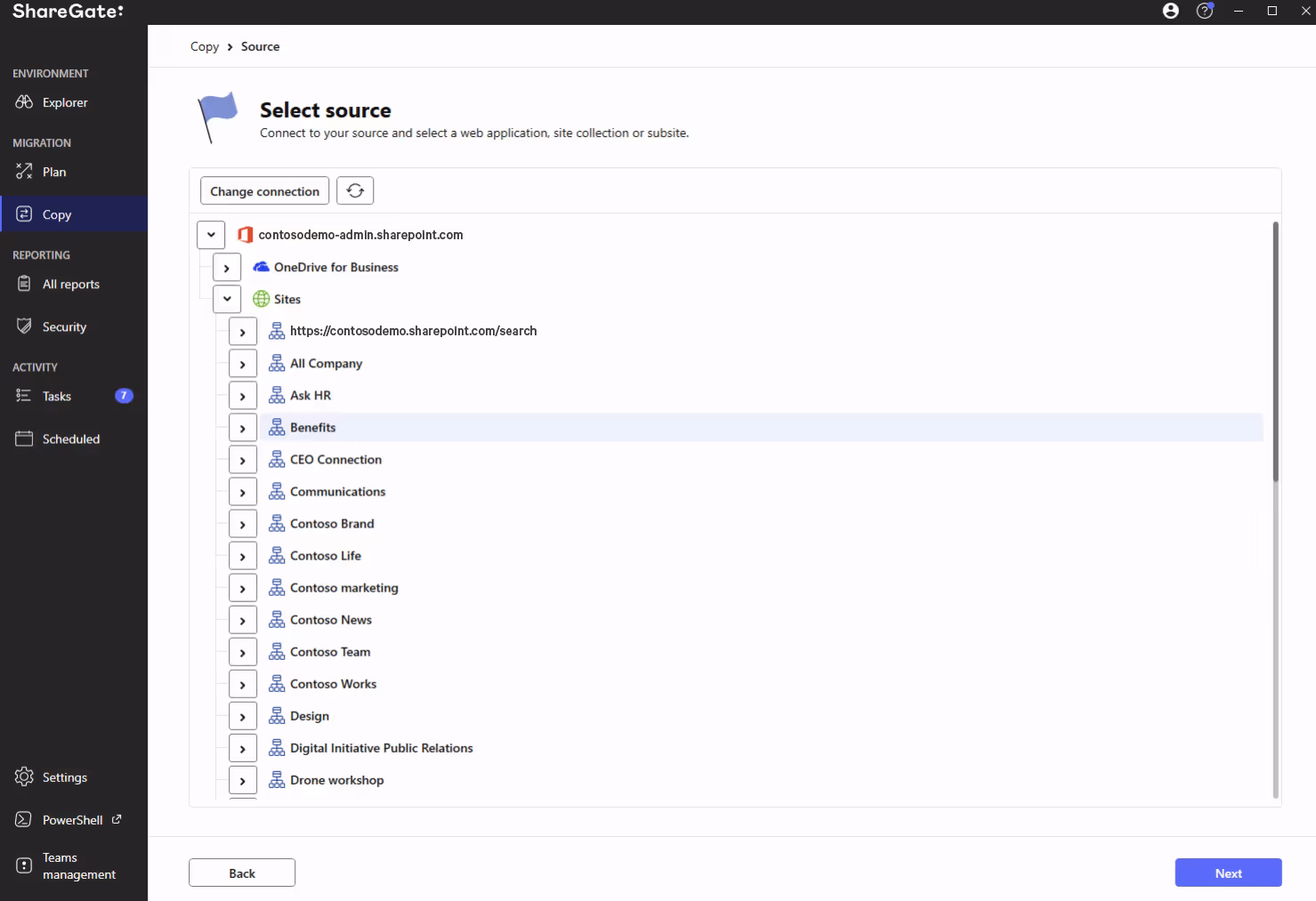Expand the Contoso Team site
1316x901 pixels.
243,652
